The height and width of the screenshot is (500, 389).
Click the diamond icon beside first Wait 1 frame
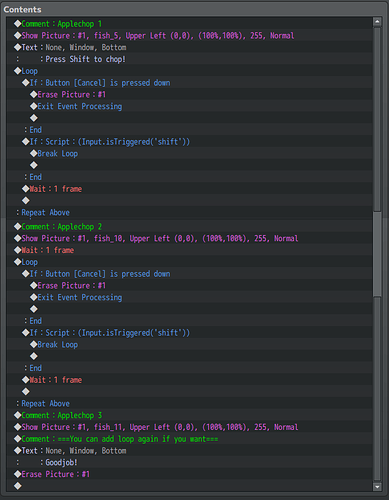coord(25,189)
